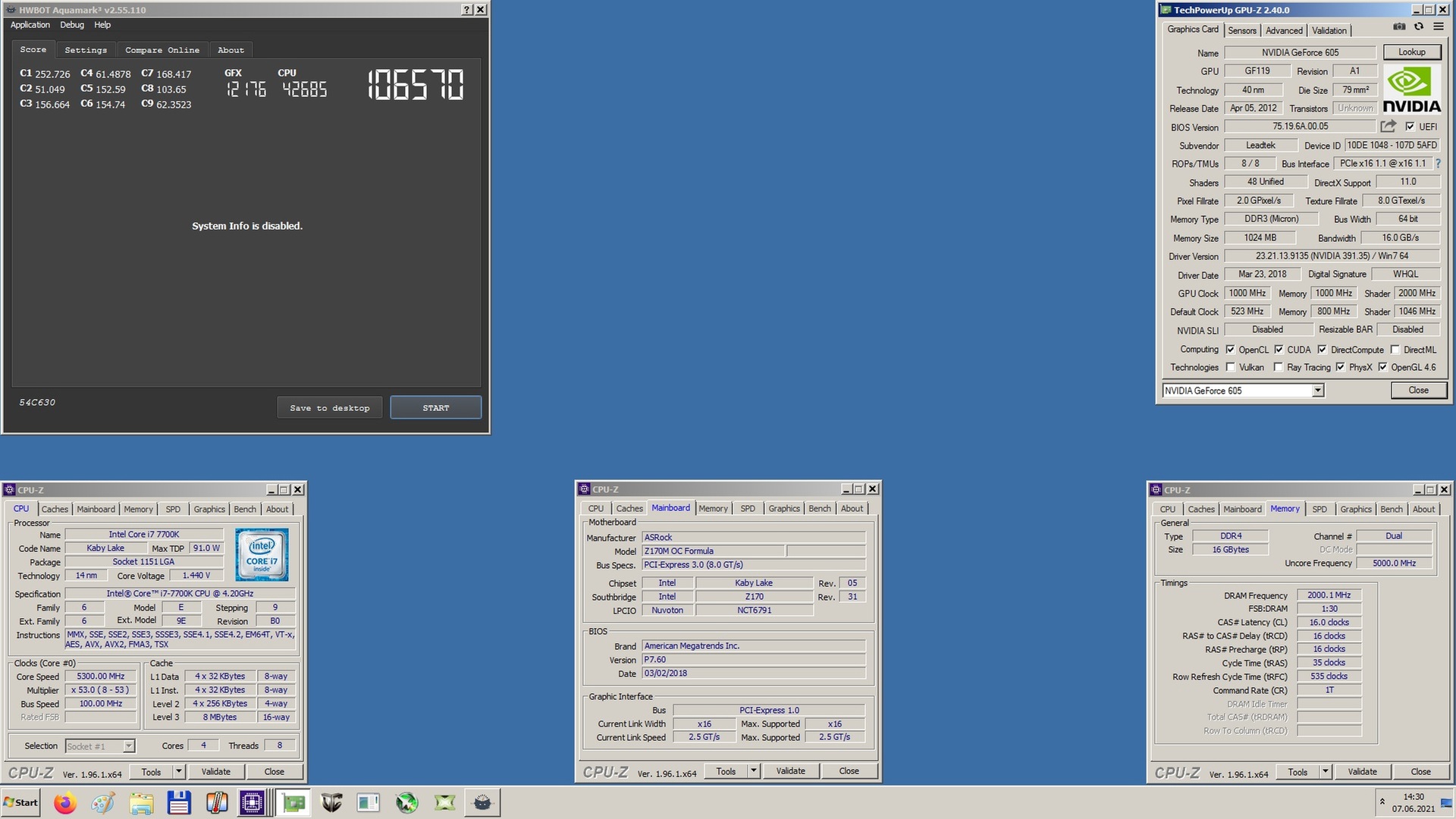The width and height of the screenshot is (1456, 819).
Task: Switch to Aquamark spiky creature taskbar icon
Action: pos(482,802)
